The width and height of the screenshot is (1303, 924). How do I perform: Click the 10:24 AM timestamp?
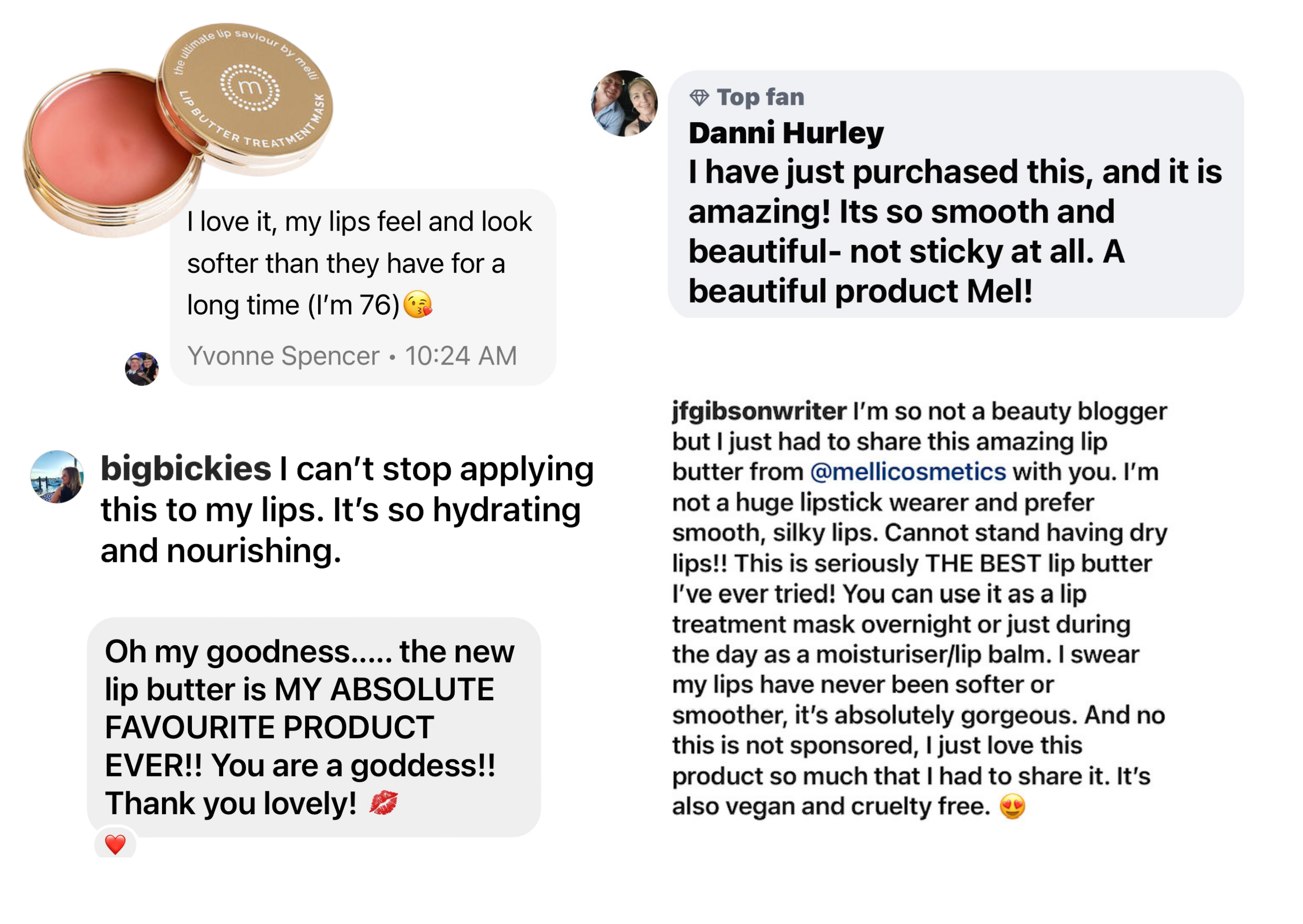click(461, 356)
